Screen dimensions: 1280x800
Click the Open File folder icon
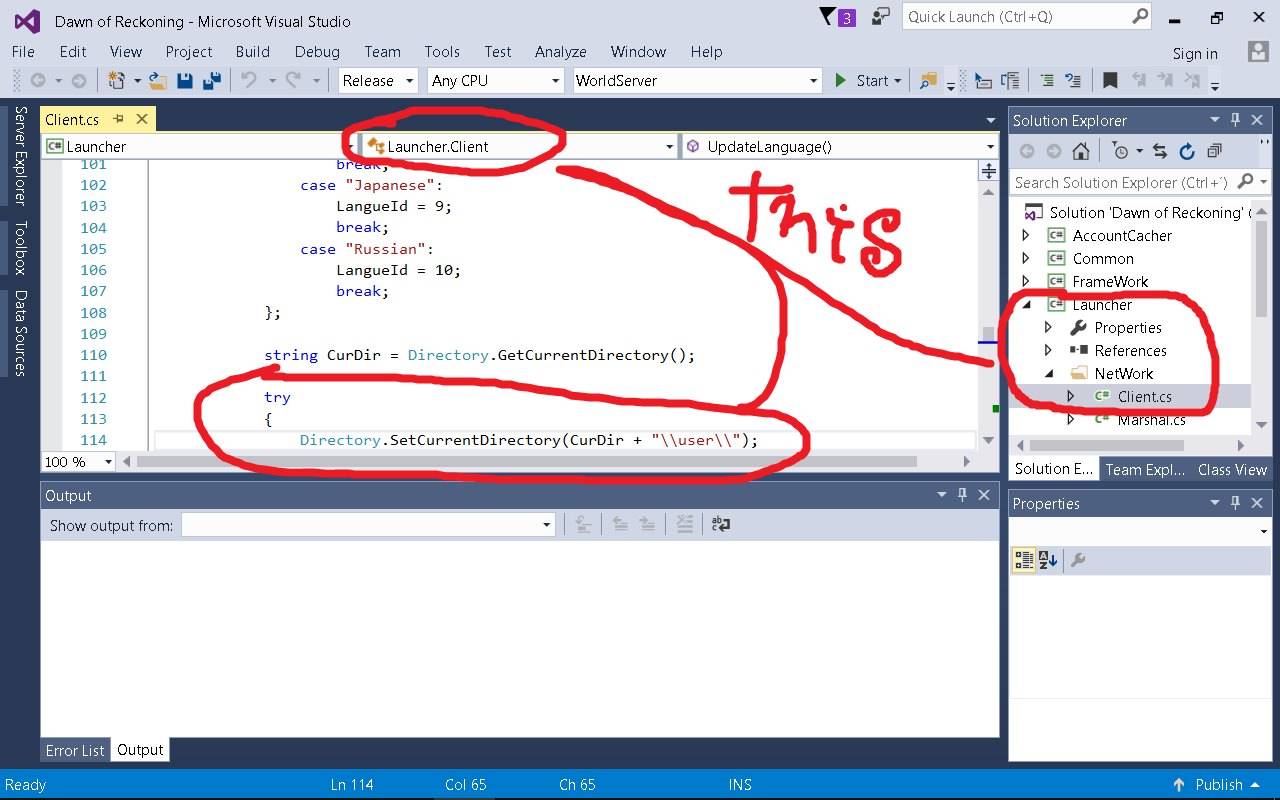158,81
